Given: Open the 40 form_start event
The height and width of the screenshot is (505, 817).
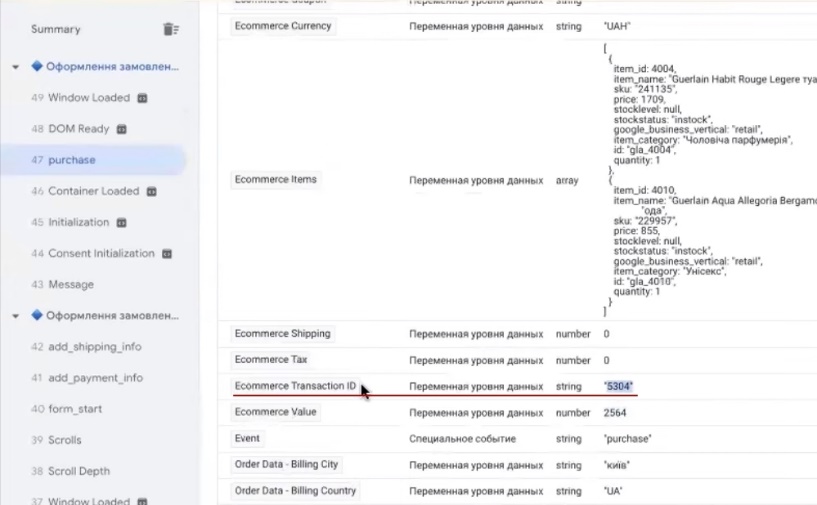Looking at the screenshot, I should (66, 409).
